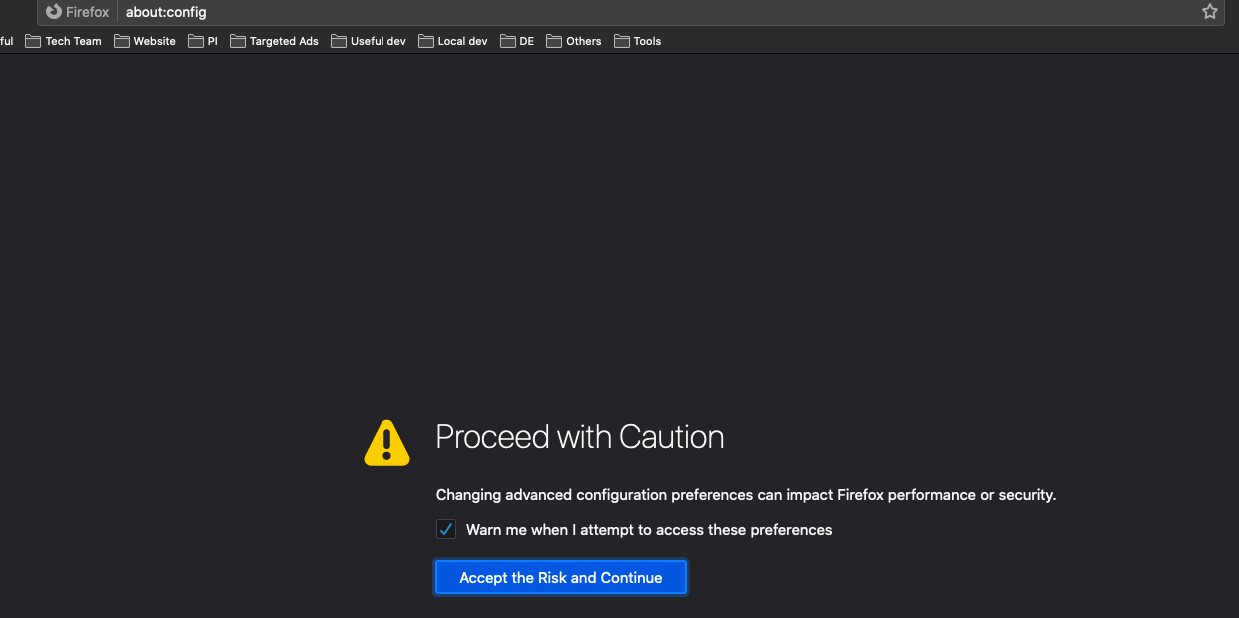The height and width of the screenshot is (618, 1239).
Task: Click the 'Firefox' identity label in the address bar
Action: coord(87,12)
